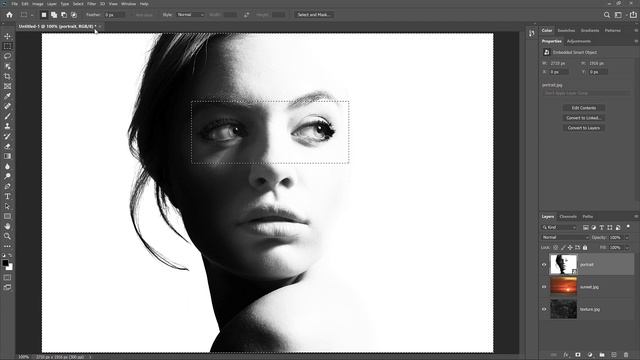Select the Move tool

pos(7,36)
